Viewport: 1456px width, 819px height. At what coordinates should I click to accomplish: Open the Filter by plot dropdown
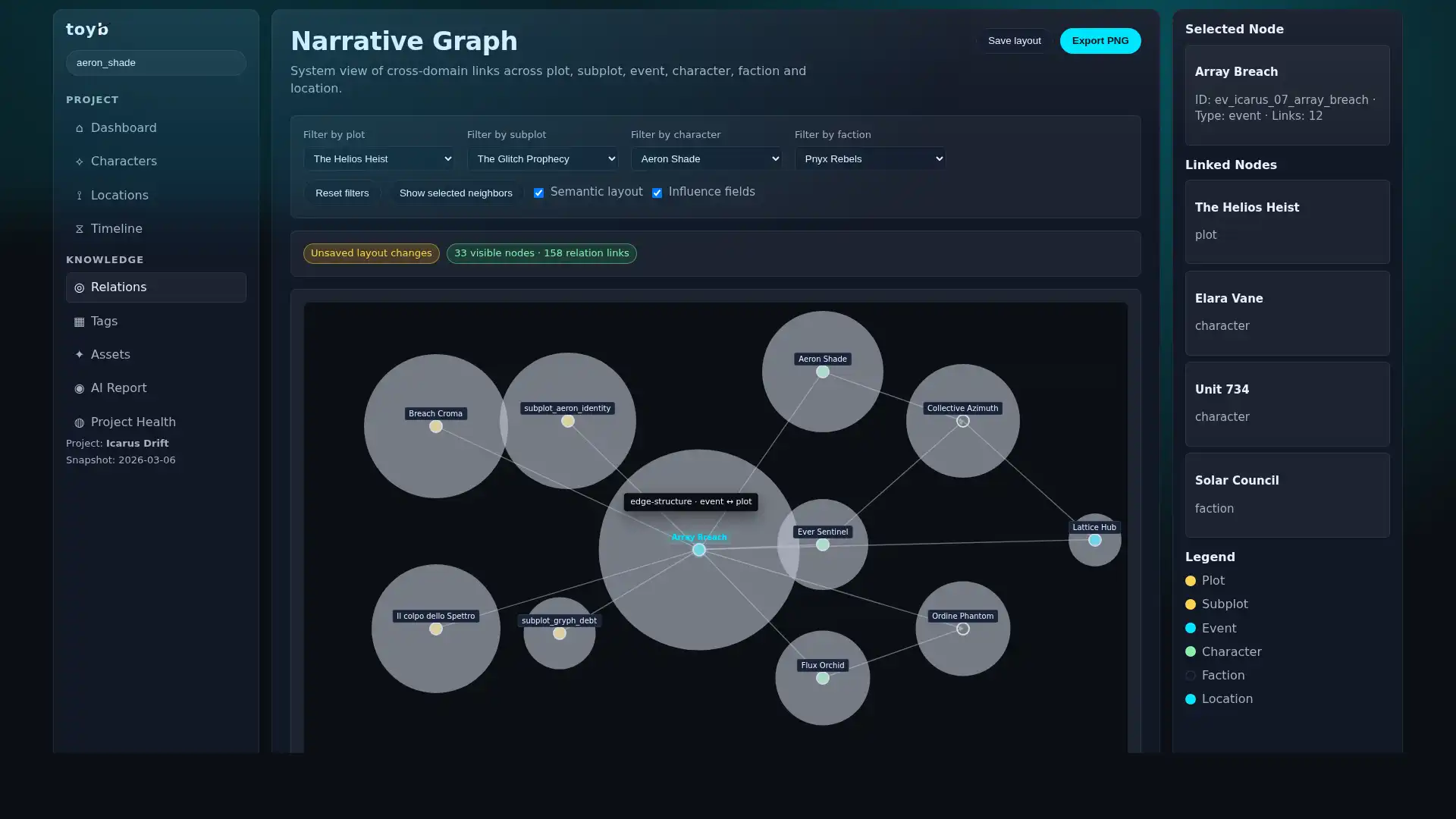[x=379, y=158]
